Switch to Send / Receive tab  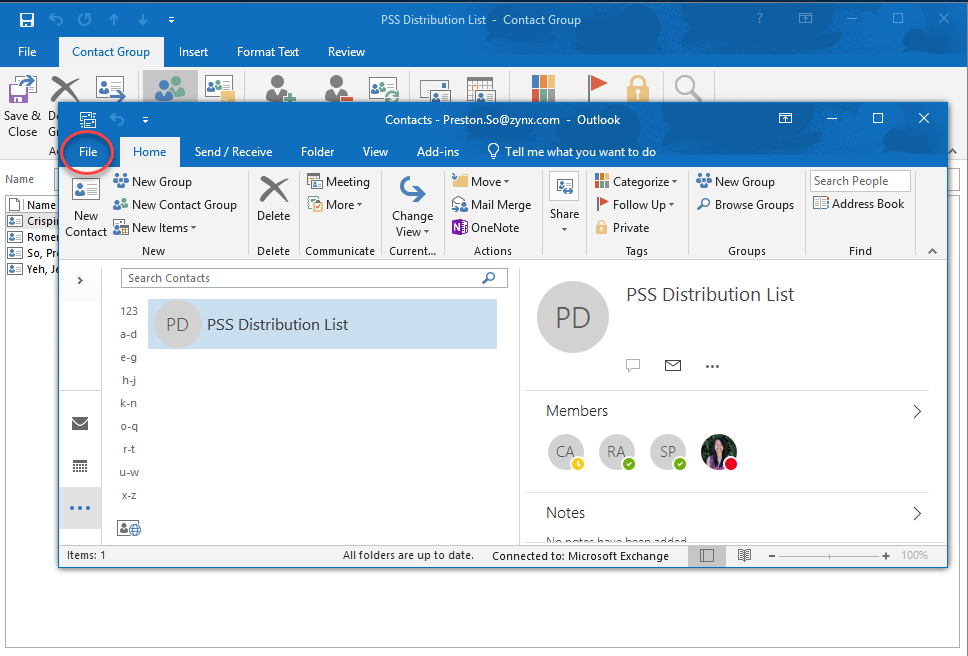(x=233, y=152)
